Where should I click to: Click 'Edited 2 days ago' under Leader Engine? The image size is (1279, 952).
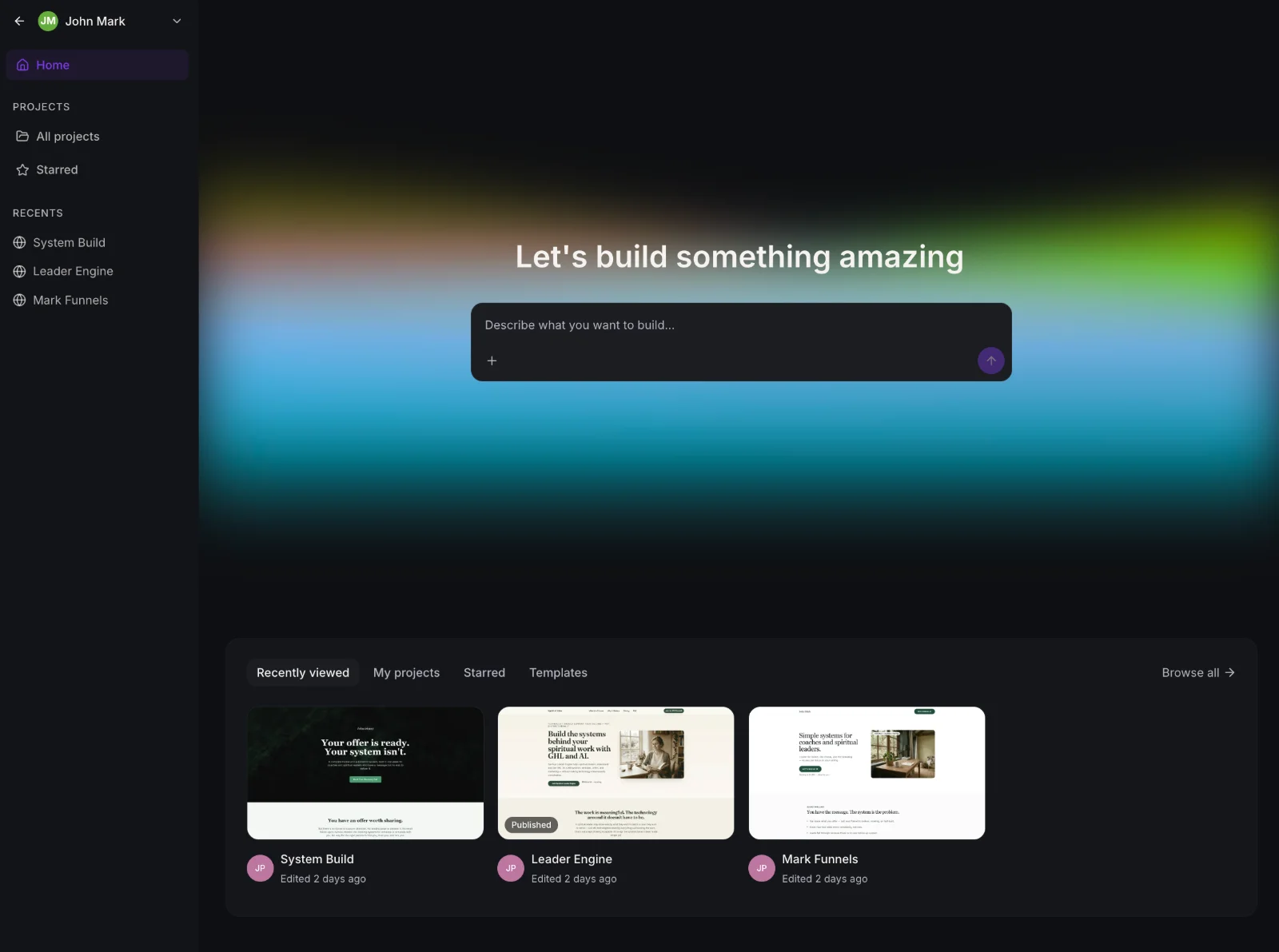click(x=574, y=879)
